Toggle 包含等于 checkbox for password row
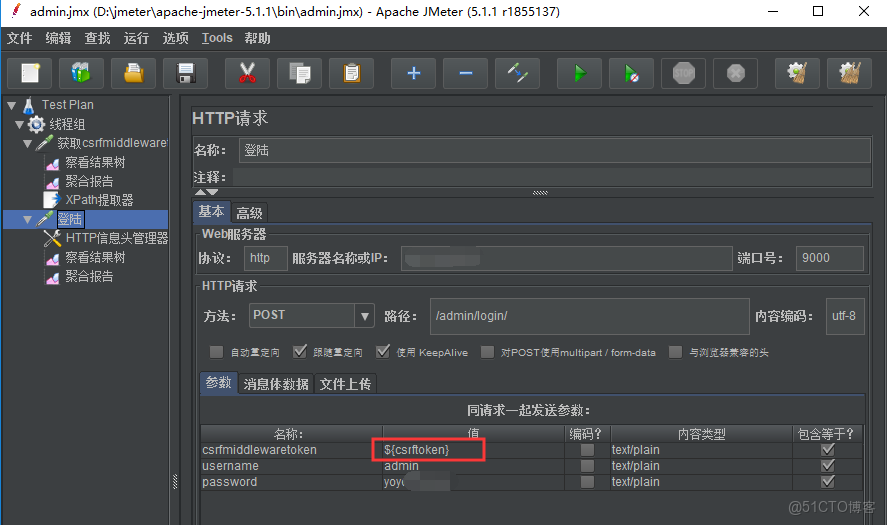The image size is (887, 525). click(x=828, y=481)
